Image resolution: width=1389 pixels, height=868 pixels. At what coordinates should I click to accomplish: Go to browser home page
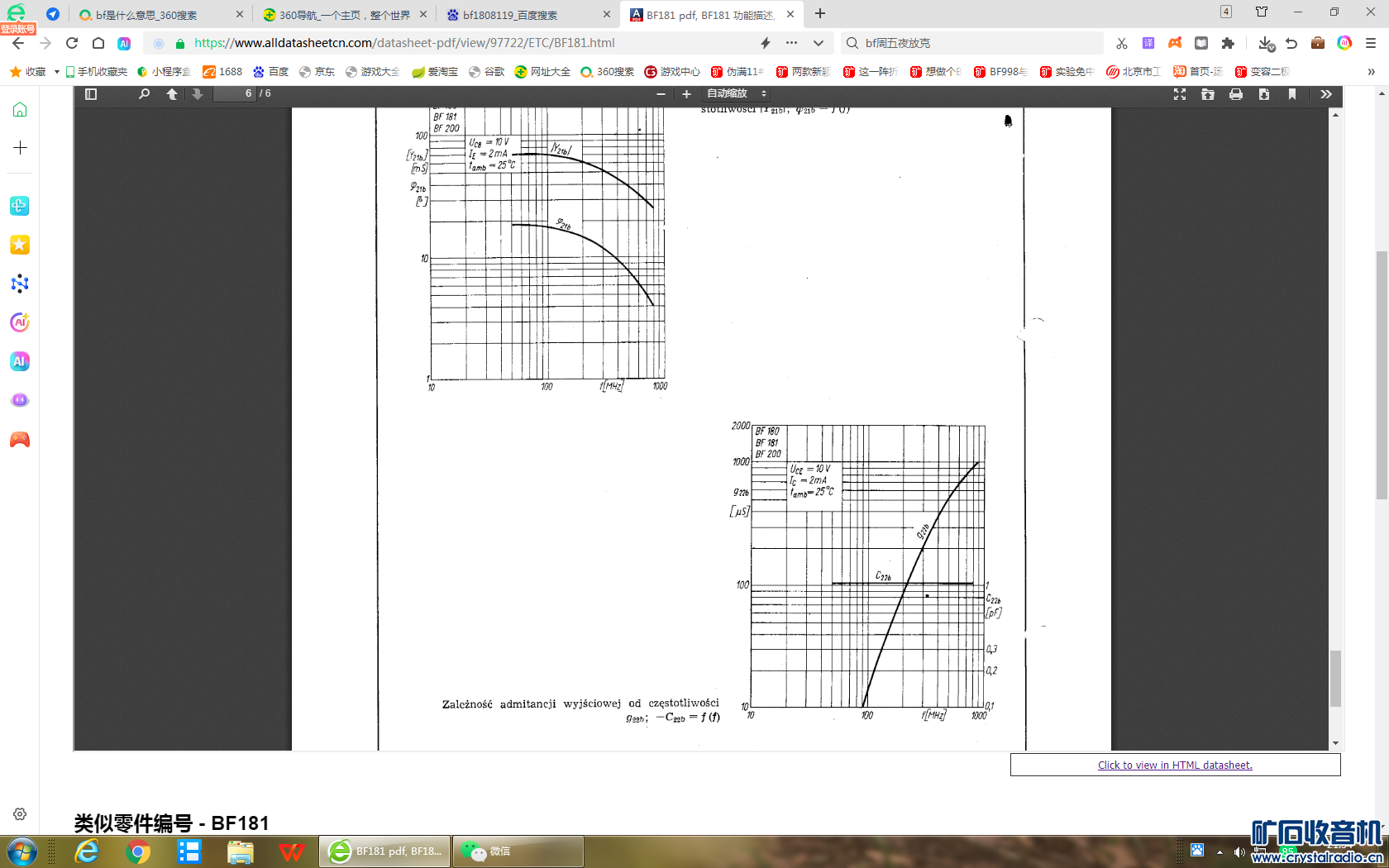pos(98,43)
